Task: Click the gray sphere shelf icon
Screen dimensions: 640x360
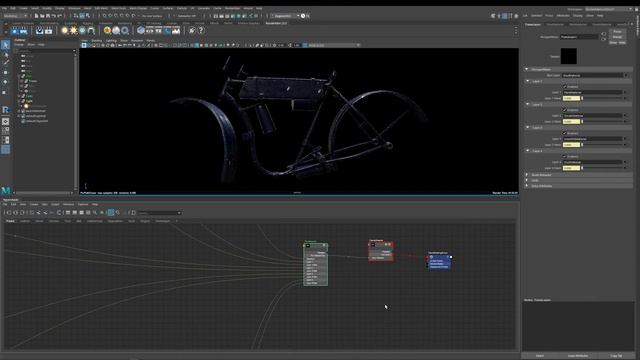Action: (116, 31)
